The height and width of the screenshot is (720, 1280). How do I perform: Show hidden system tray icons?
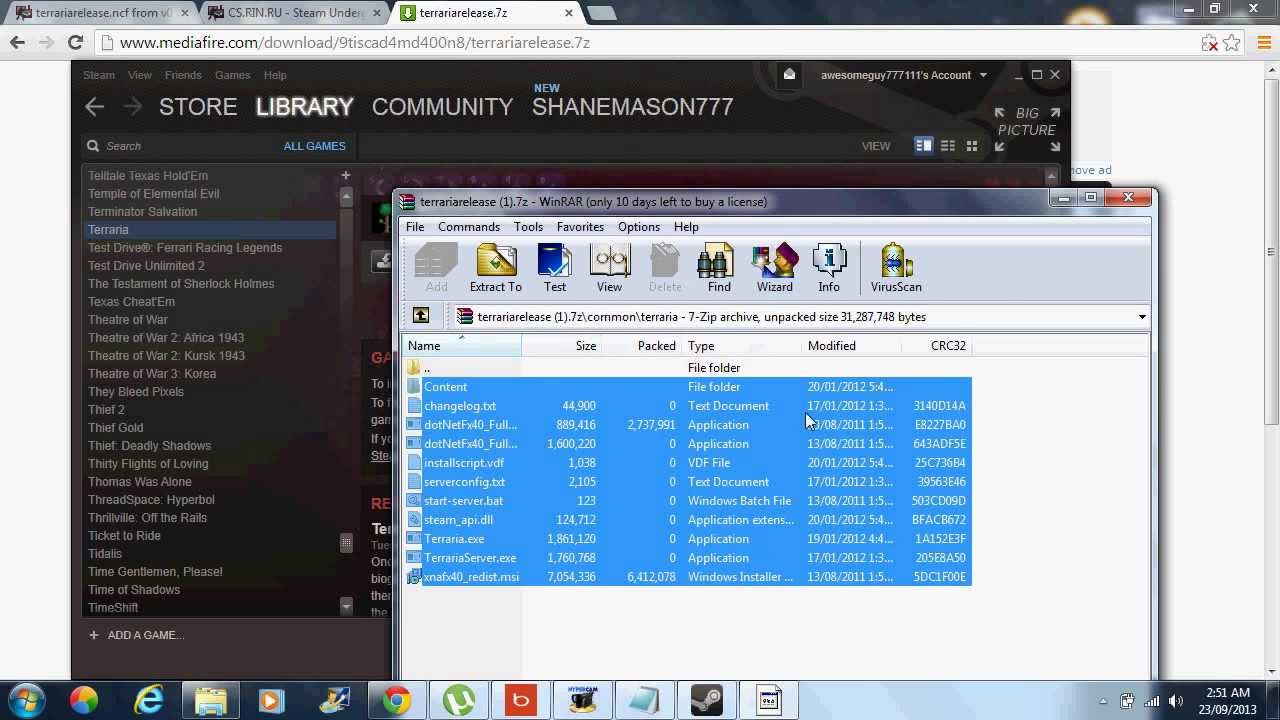click(x=1103, y=701)
